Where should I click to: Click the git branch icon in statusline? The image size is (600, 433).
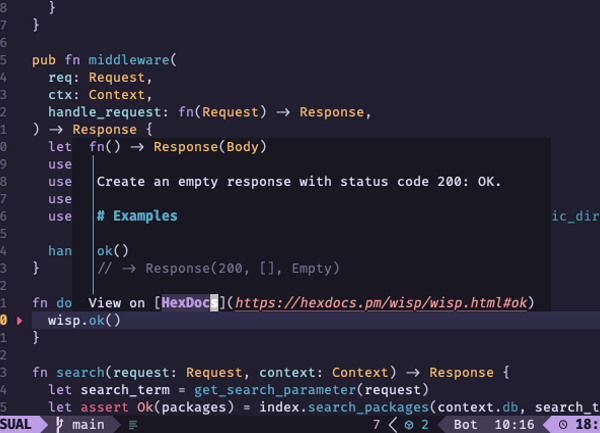point(61,425)
